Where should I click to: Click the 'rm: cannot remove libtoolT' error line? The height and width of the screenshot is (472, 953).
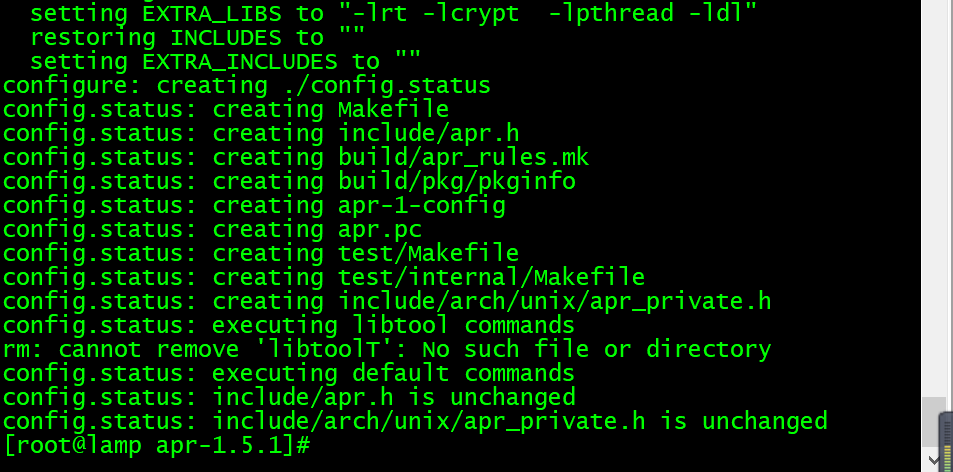pyautogui.click(x=387, y=349)
